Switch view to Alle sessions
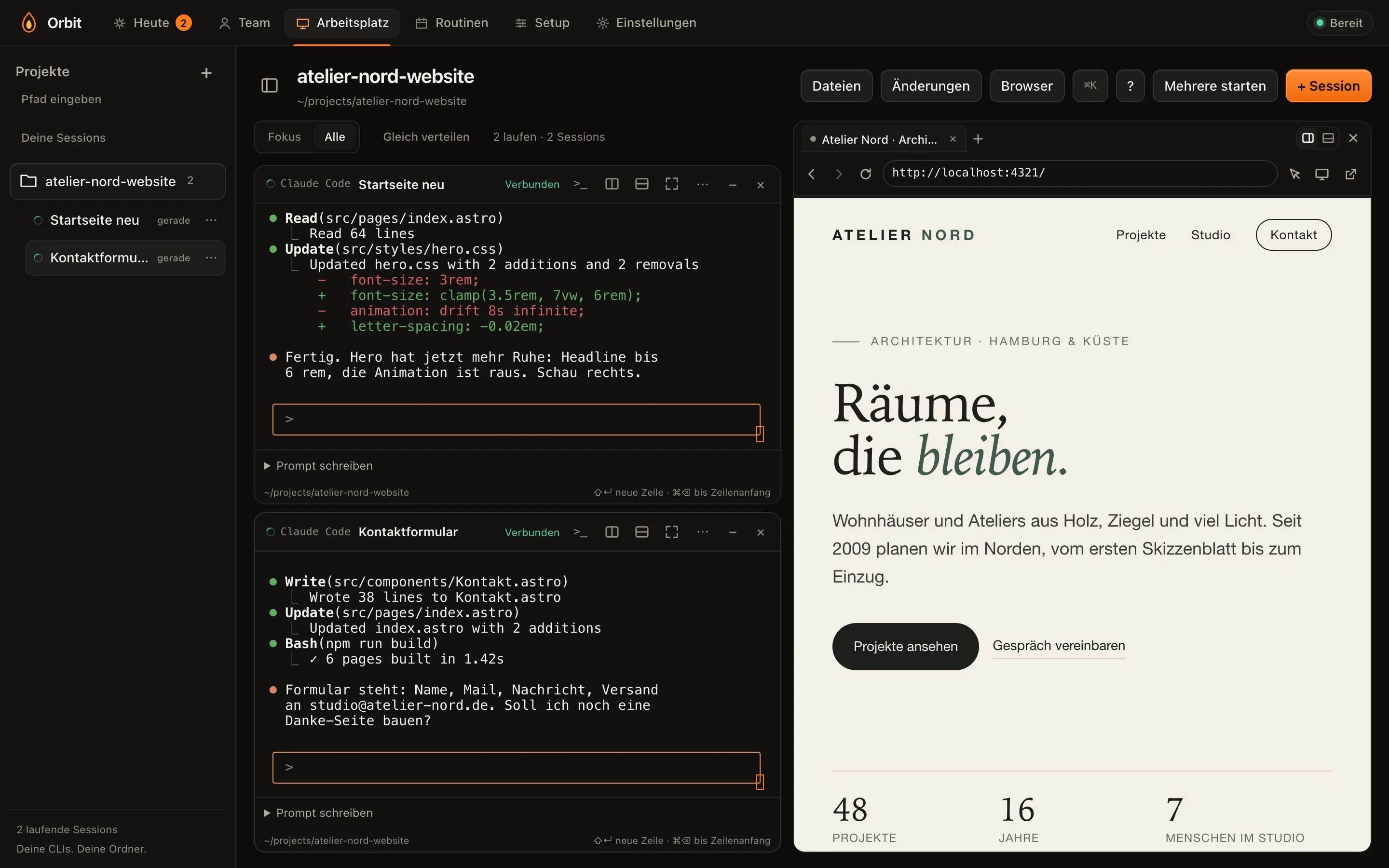This screenshot has width=1389, height=868. point(335,136)
